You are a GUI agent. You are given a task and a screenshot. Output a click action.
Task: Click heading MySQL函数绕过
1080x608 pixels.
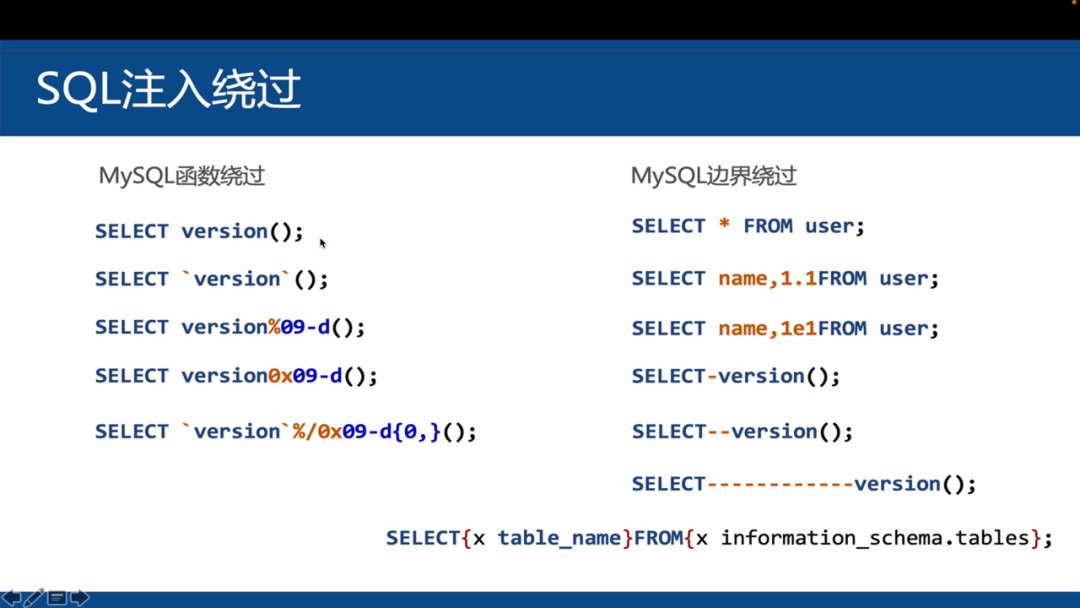182,176
